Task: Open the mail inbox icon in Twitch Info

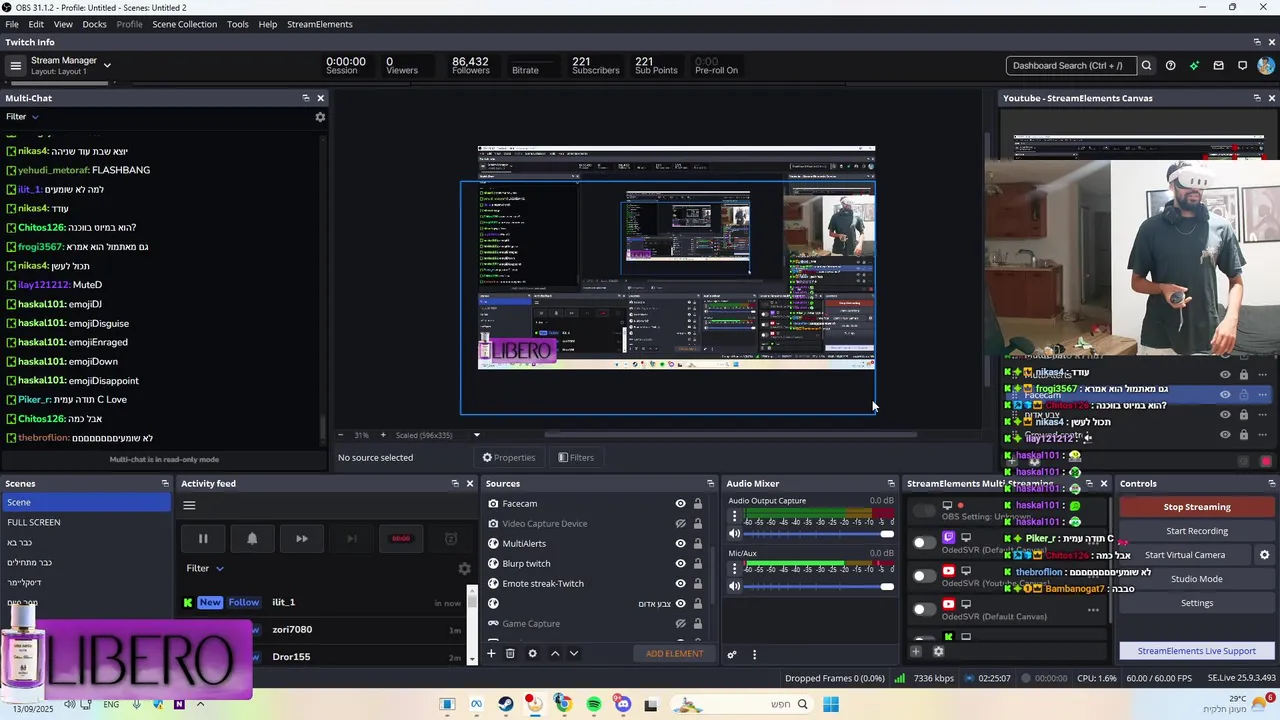Action: click(1218, 66)
